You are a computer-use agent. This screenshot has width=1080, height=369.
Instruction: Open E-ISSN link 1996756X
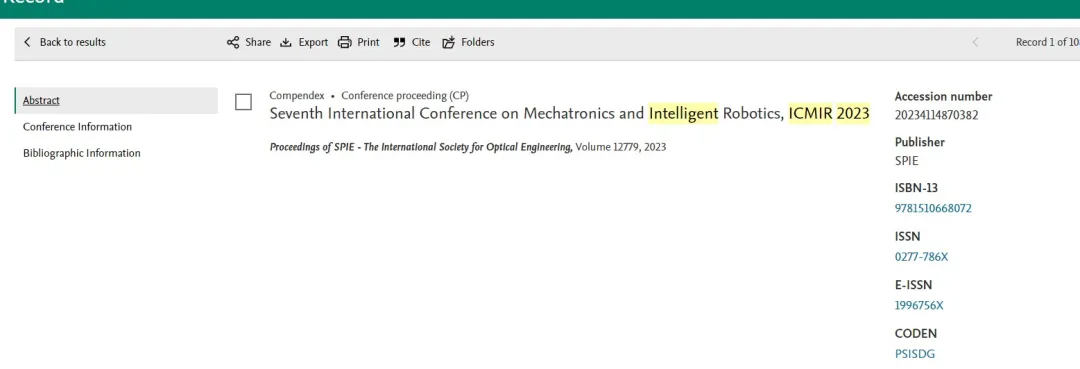(919, 305)
